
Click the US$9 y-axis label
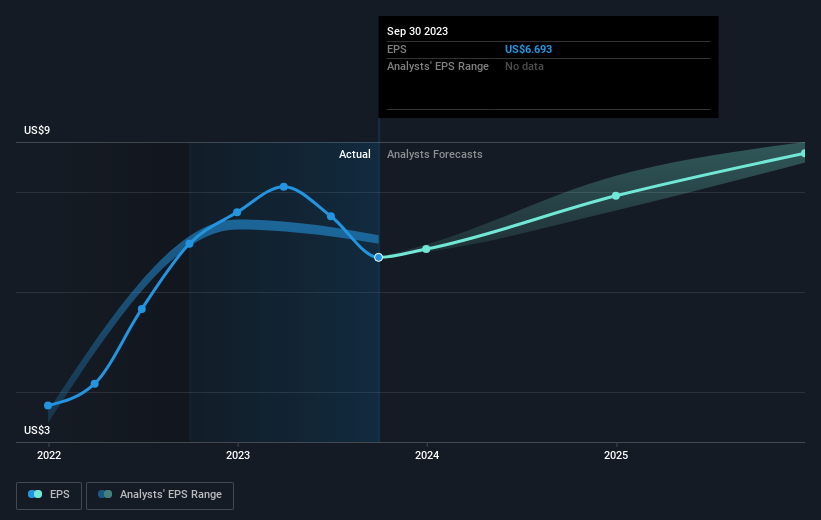coord(37,130)
